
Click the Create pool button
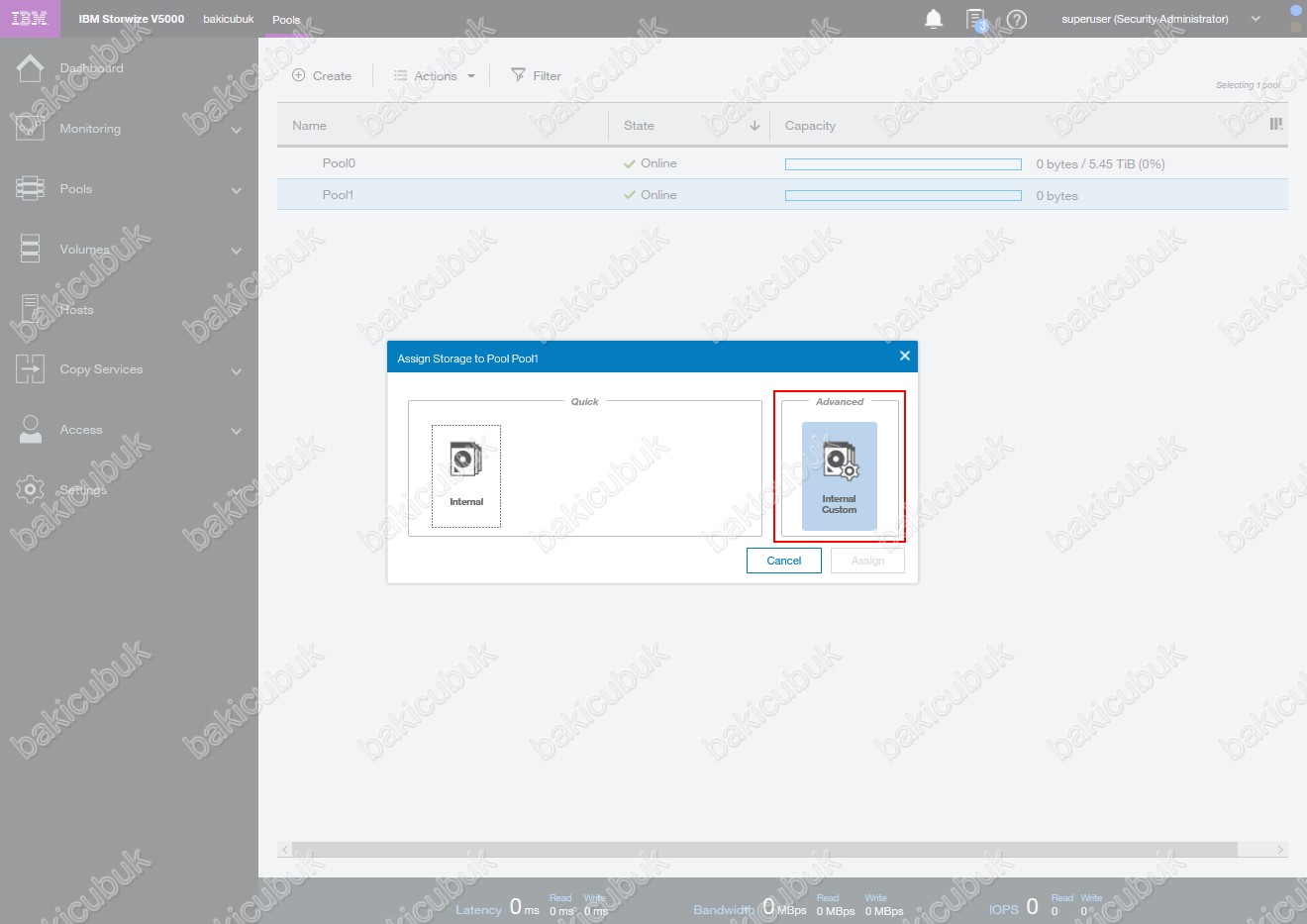(x=322, y=76)
